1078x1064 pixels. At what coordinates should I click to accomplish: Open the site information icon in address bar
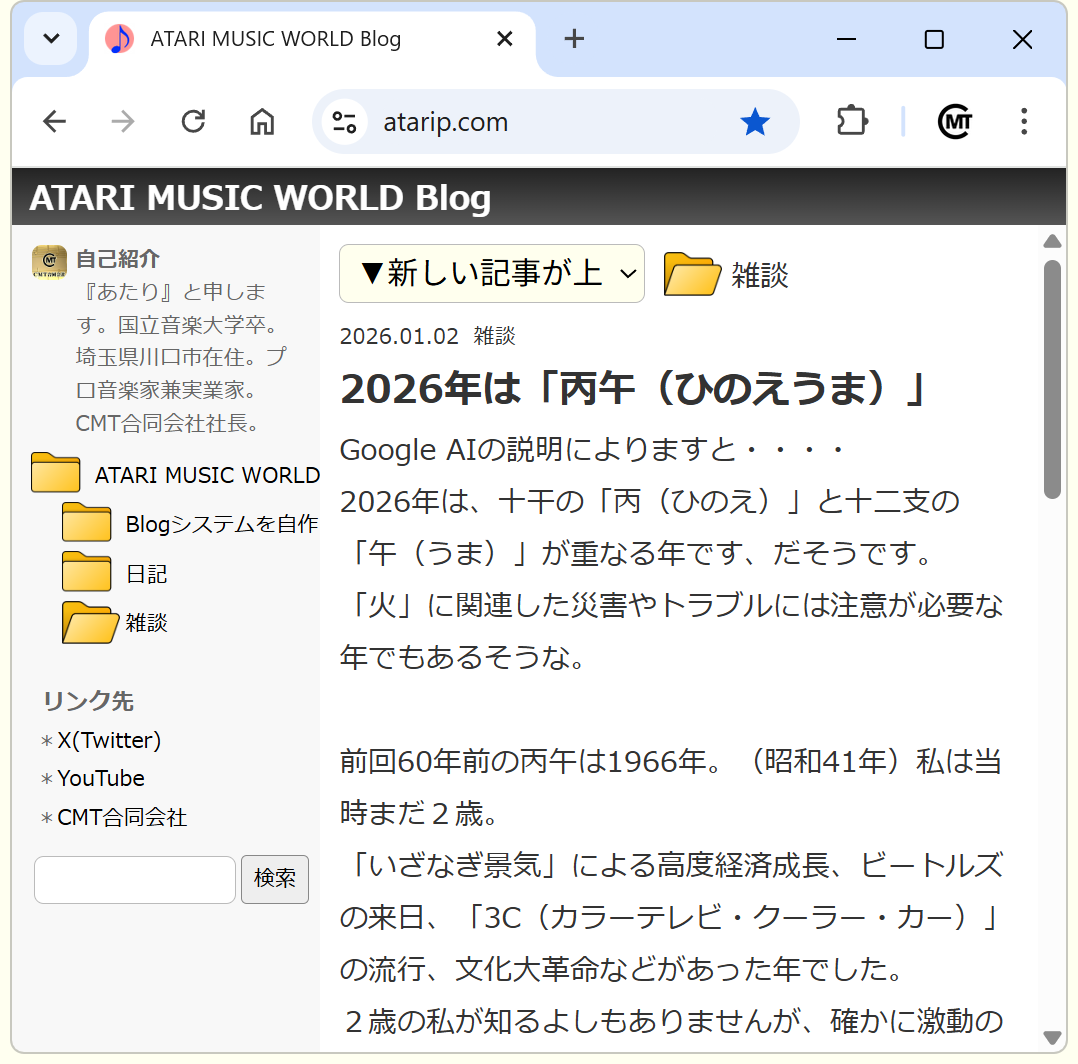click(344, 122)
